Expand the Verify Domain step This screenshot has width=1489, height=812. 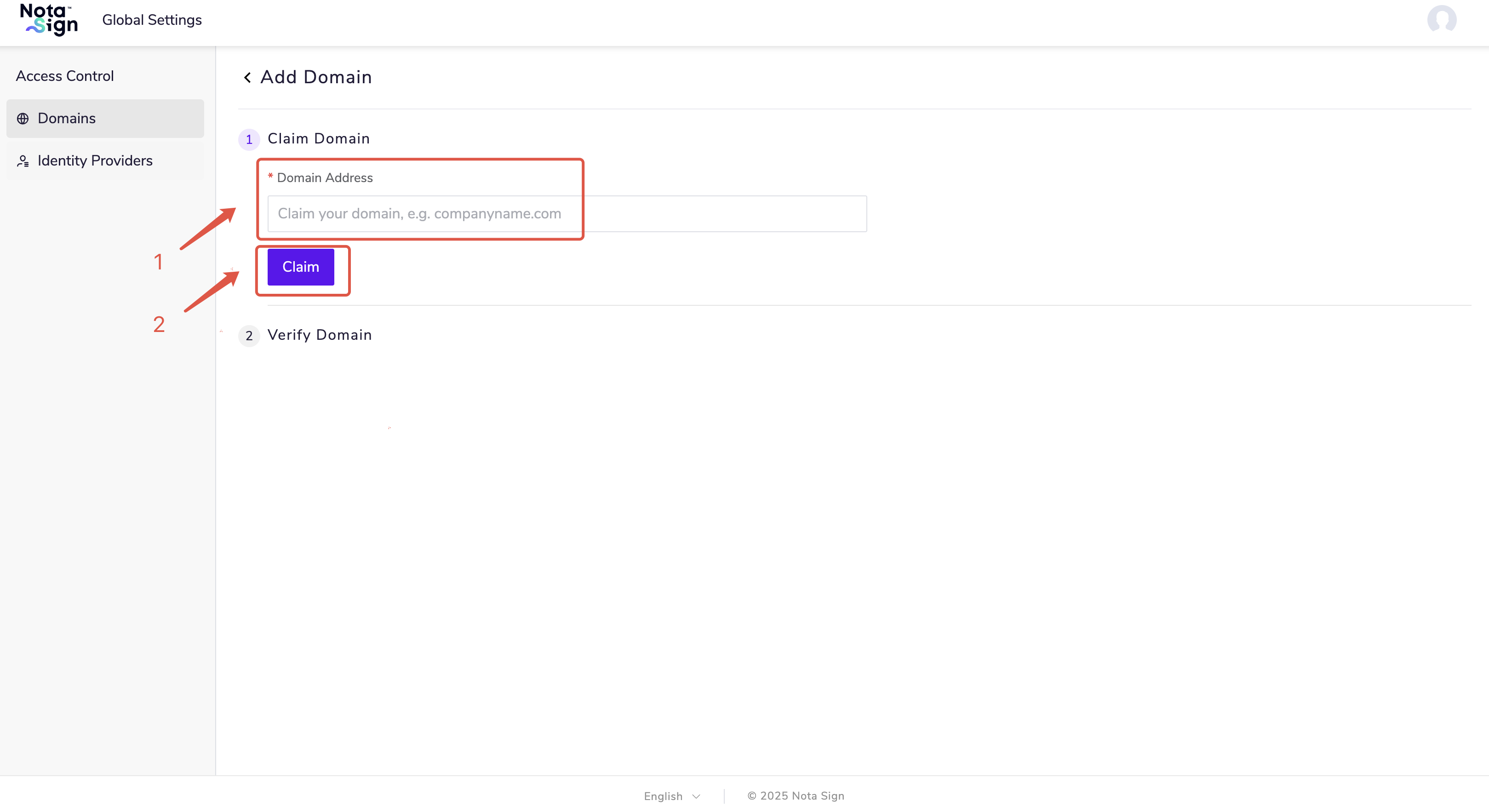(x=320, y=335)
